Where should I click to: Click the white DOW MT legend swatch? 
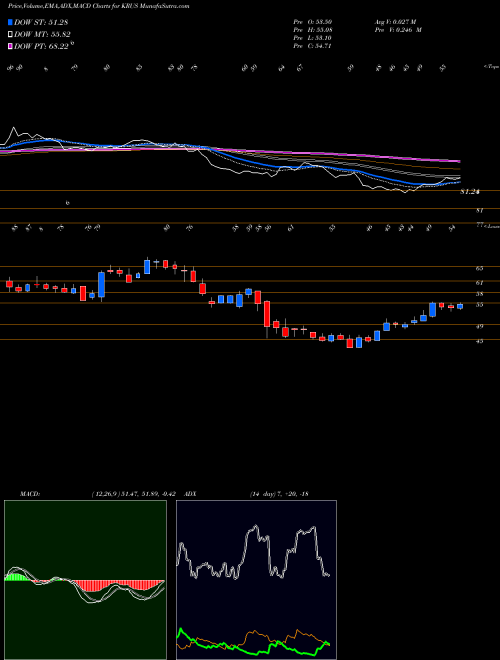point(10,35)
